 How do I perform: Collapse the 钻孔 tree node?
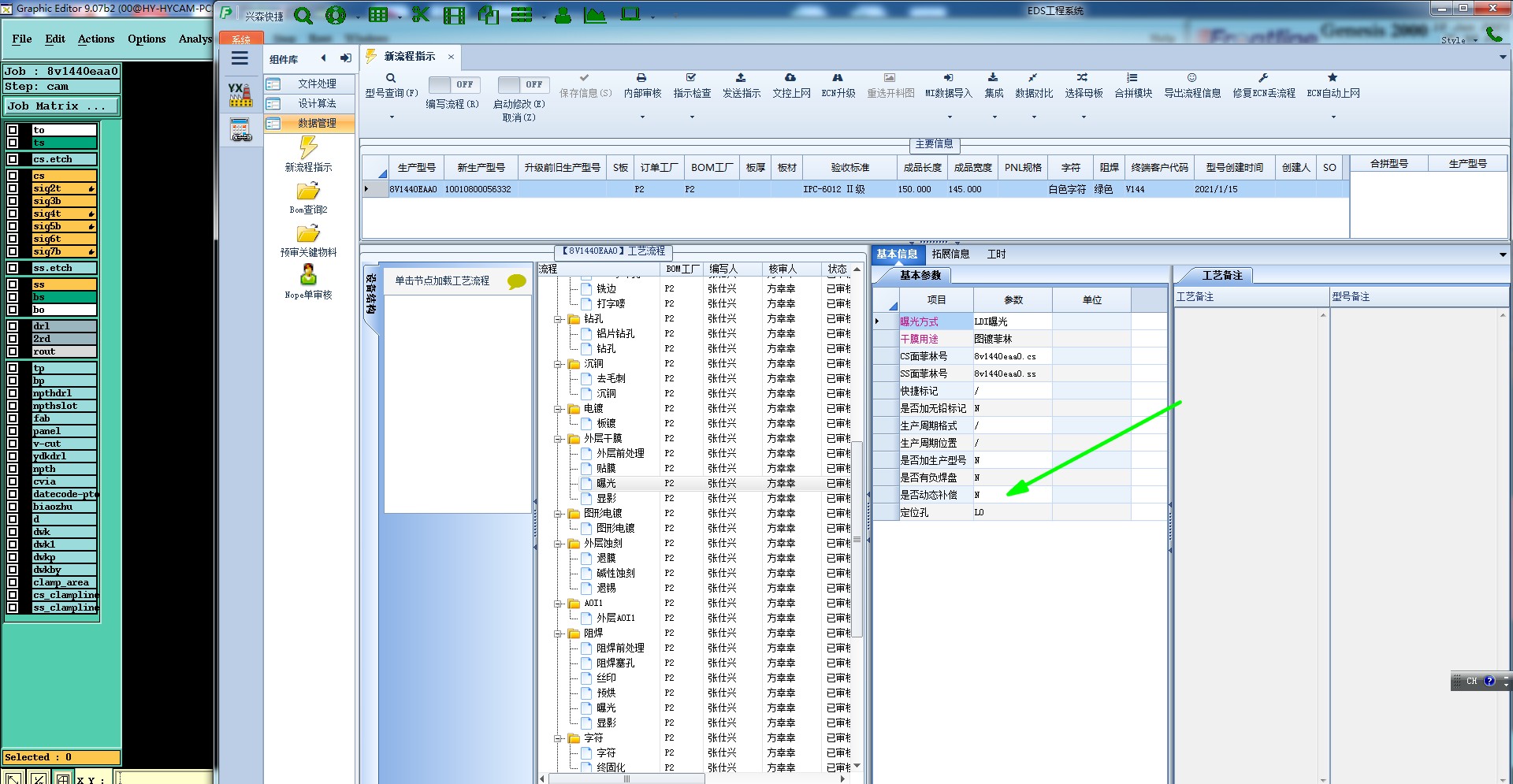(558, 319)
